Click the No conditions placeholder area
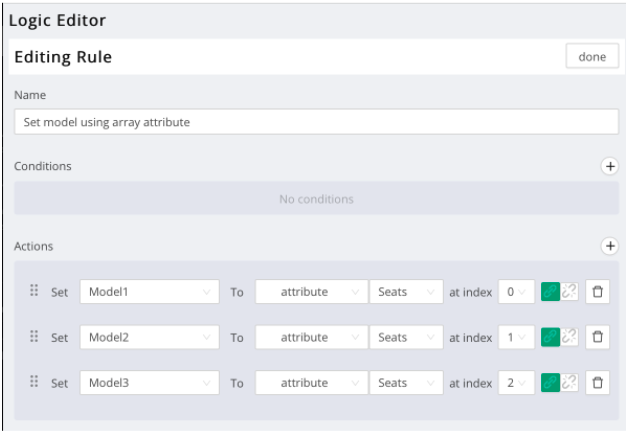 [x=316, y=199]
